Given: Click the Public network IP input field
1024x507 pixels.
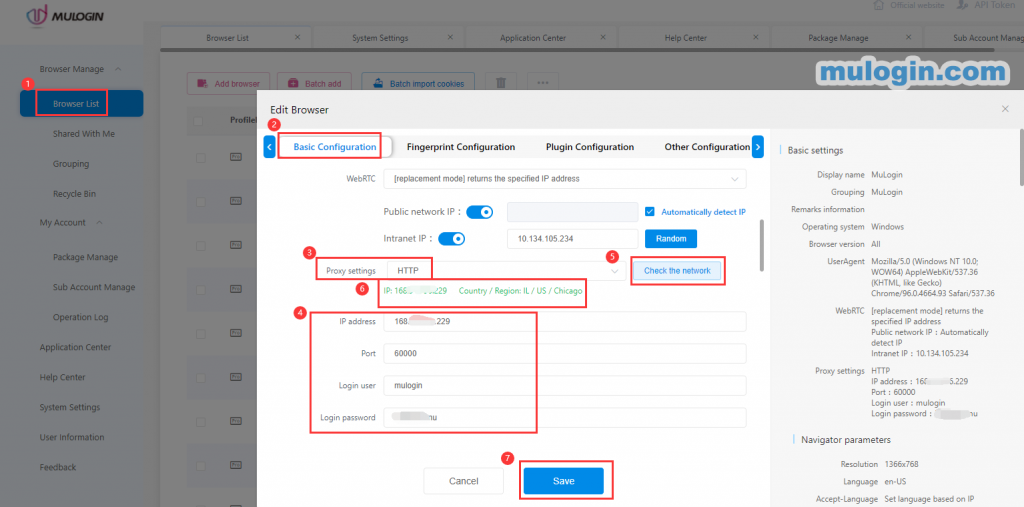Looking at the screenshot, I should 572,212.
